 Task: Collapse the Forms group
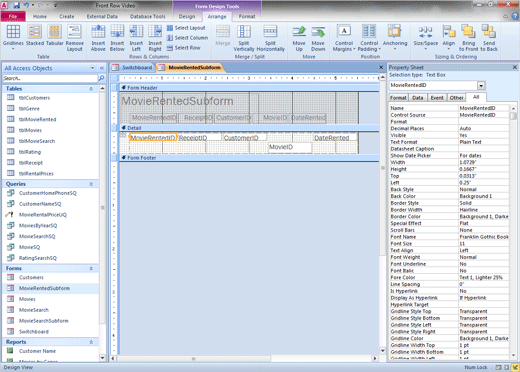click(x=91, y=269)
